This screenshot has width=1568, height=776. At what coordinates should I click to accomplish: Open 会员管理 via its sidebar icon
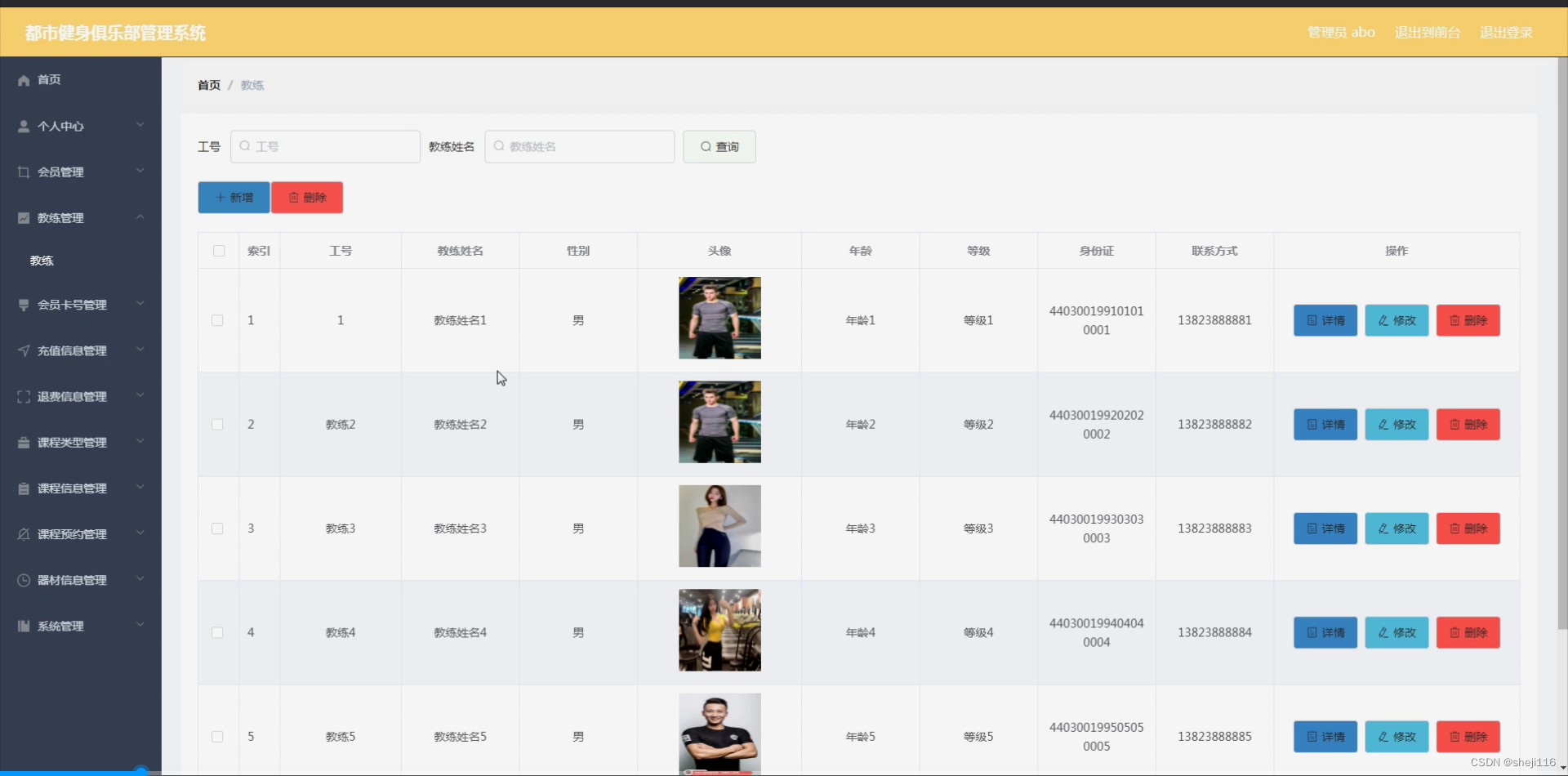click(22, 172)
